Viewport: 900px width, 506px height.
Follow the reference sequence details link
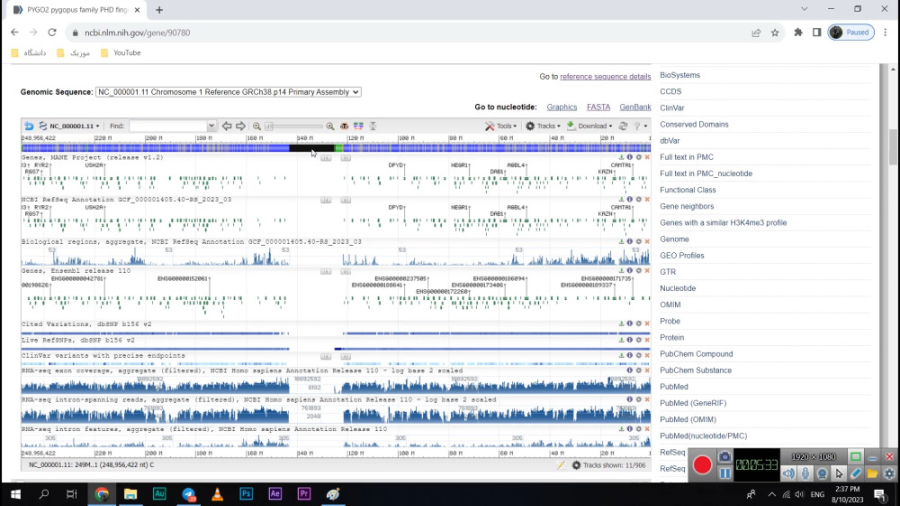(605, 76)
